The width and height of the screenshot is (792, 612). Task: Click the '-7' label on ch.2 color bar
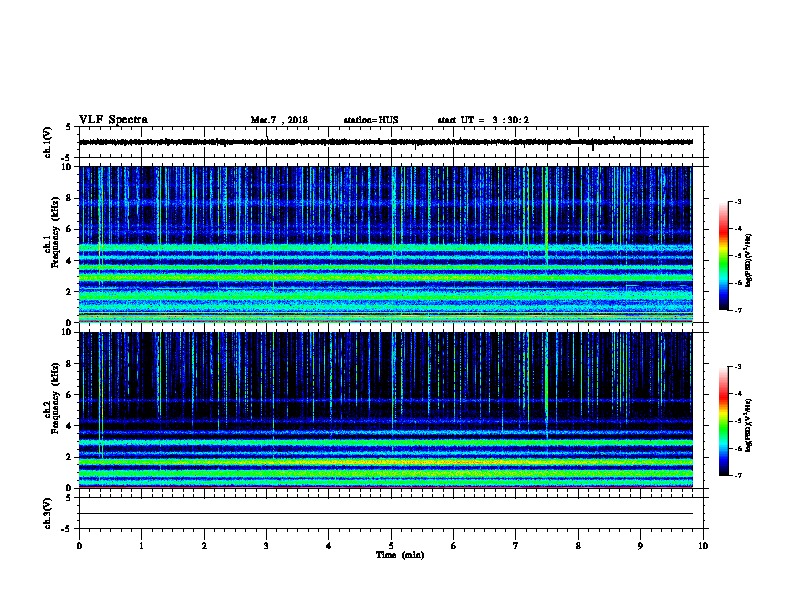click(737, 475)
